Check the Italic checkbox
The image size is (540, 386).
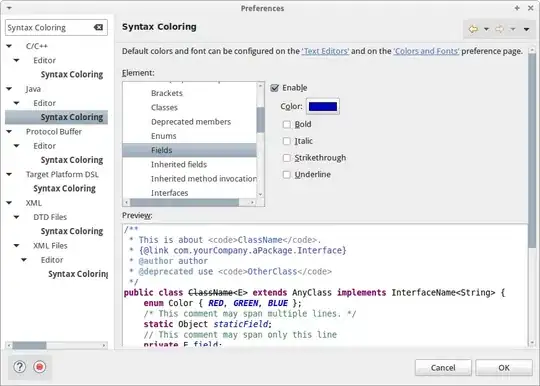(x=287, y=141)
